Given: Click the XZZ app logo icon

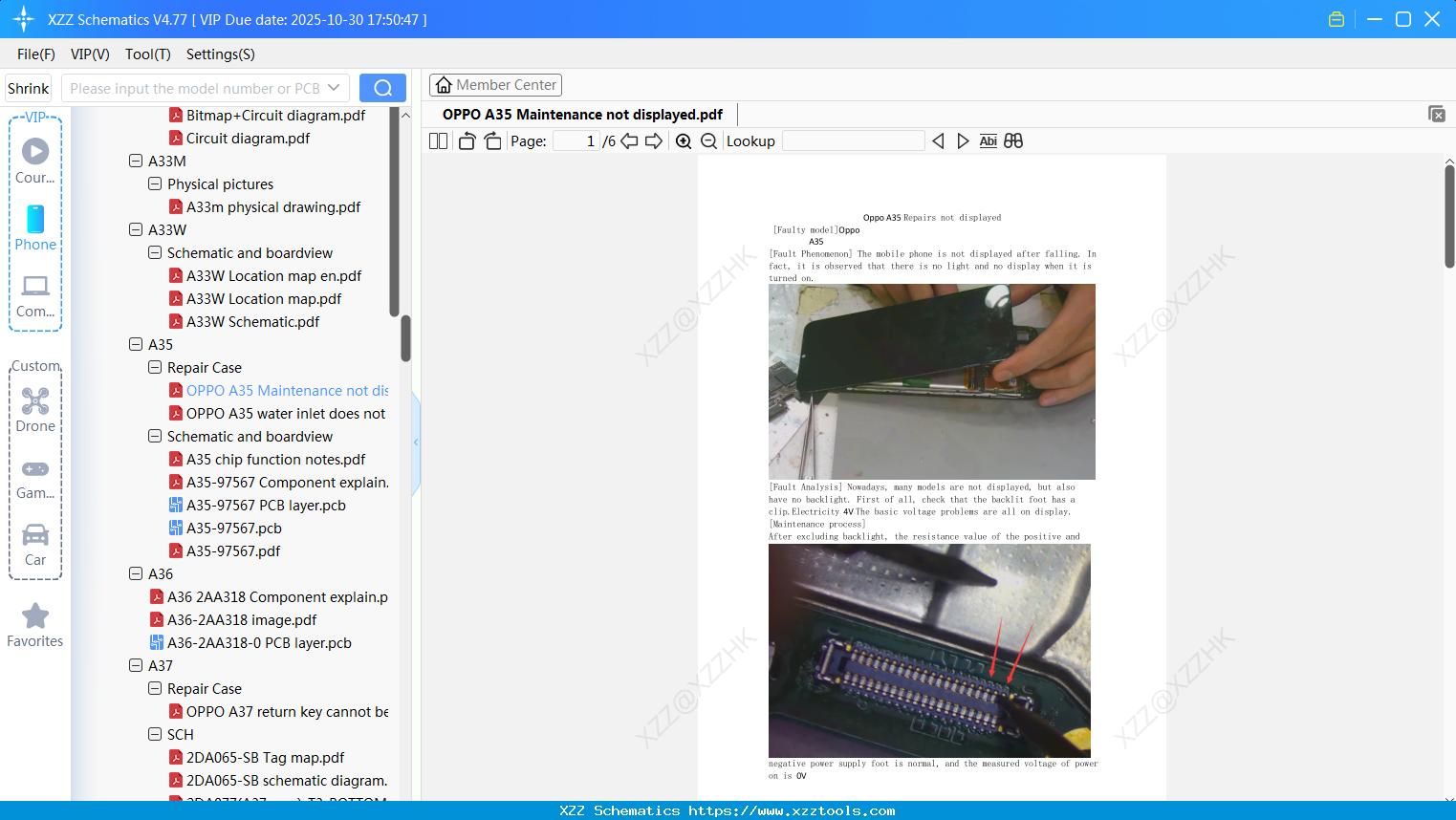Looking at the screenshot, I should coord(24,19).
